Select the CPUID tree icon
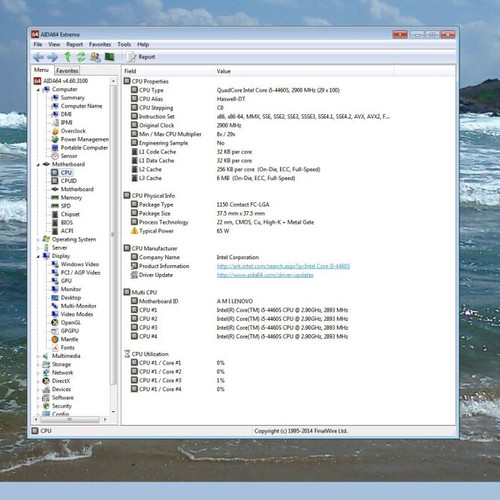Viewport: 500px width, 500px height. click(x=55, y=181)
